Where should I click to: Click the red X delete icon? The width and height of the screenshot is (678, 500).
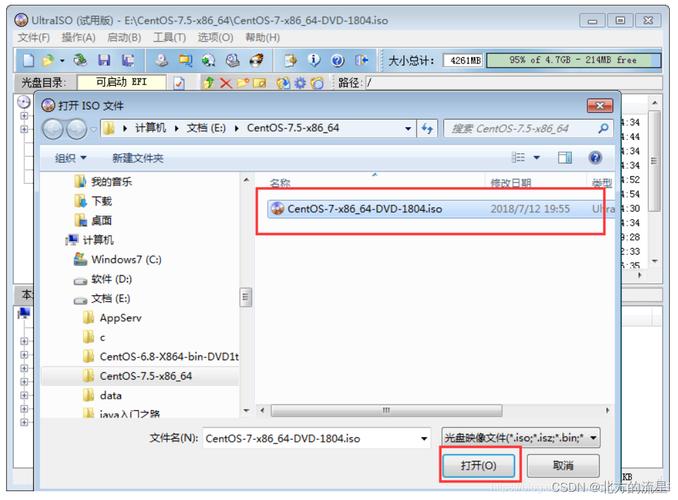point(225,83)
